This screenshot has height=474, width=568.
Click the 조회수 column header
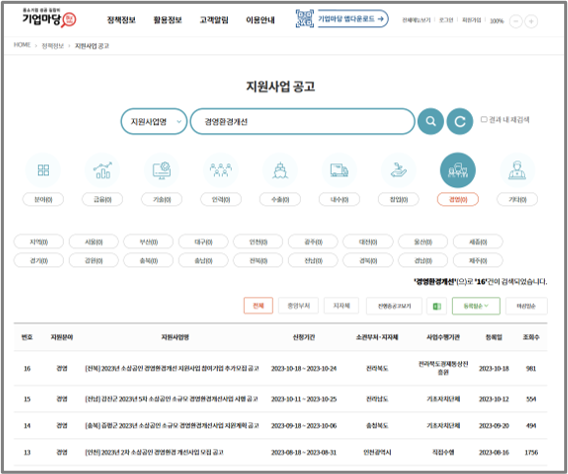coord(531,337)
